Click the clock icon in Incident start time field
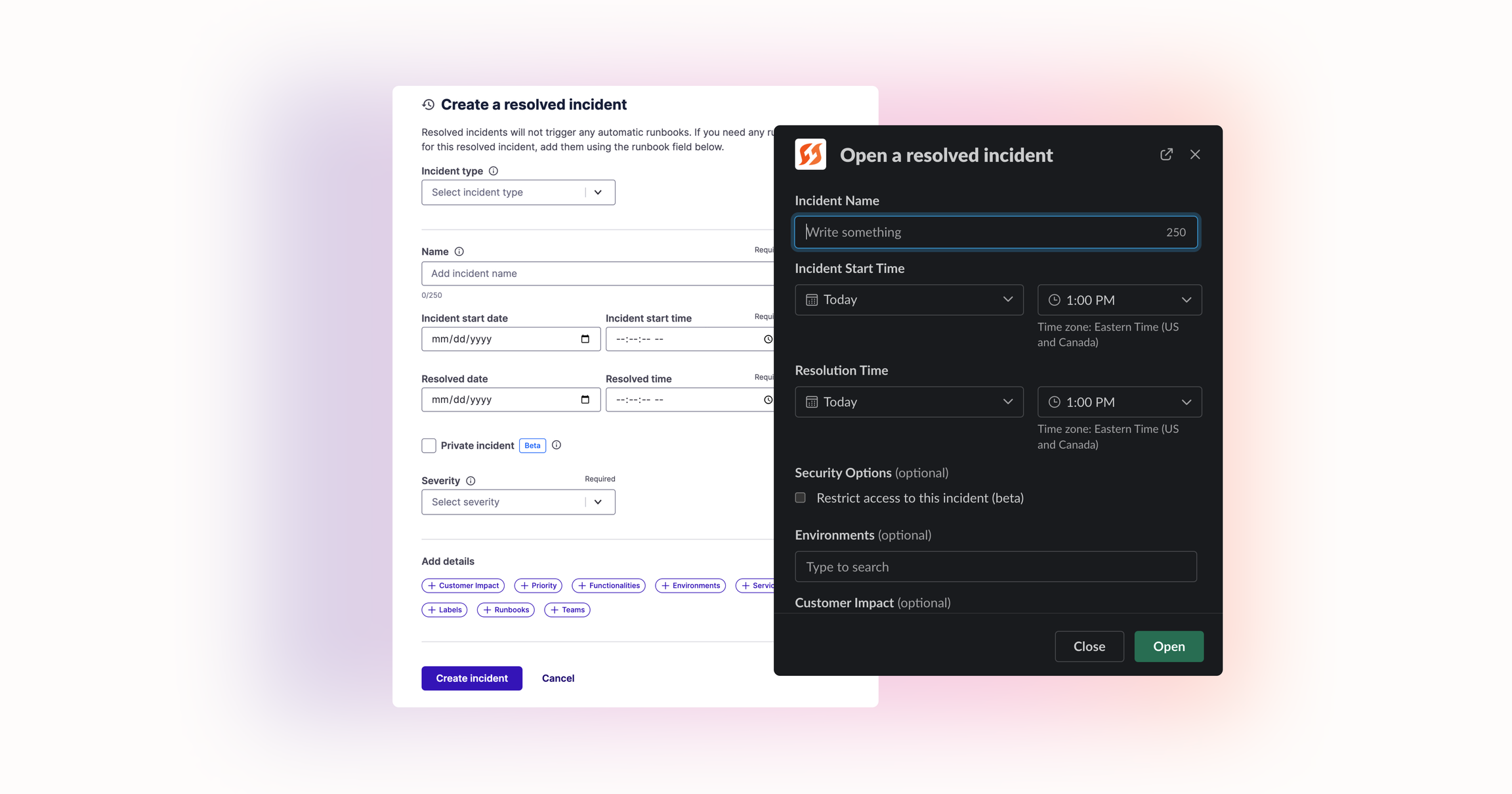 tap(768, 339)
